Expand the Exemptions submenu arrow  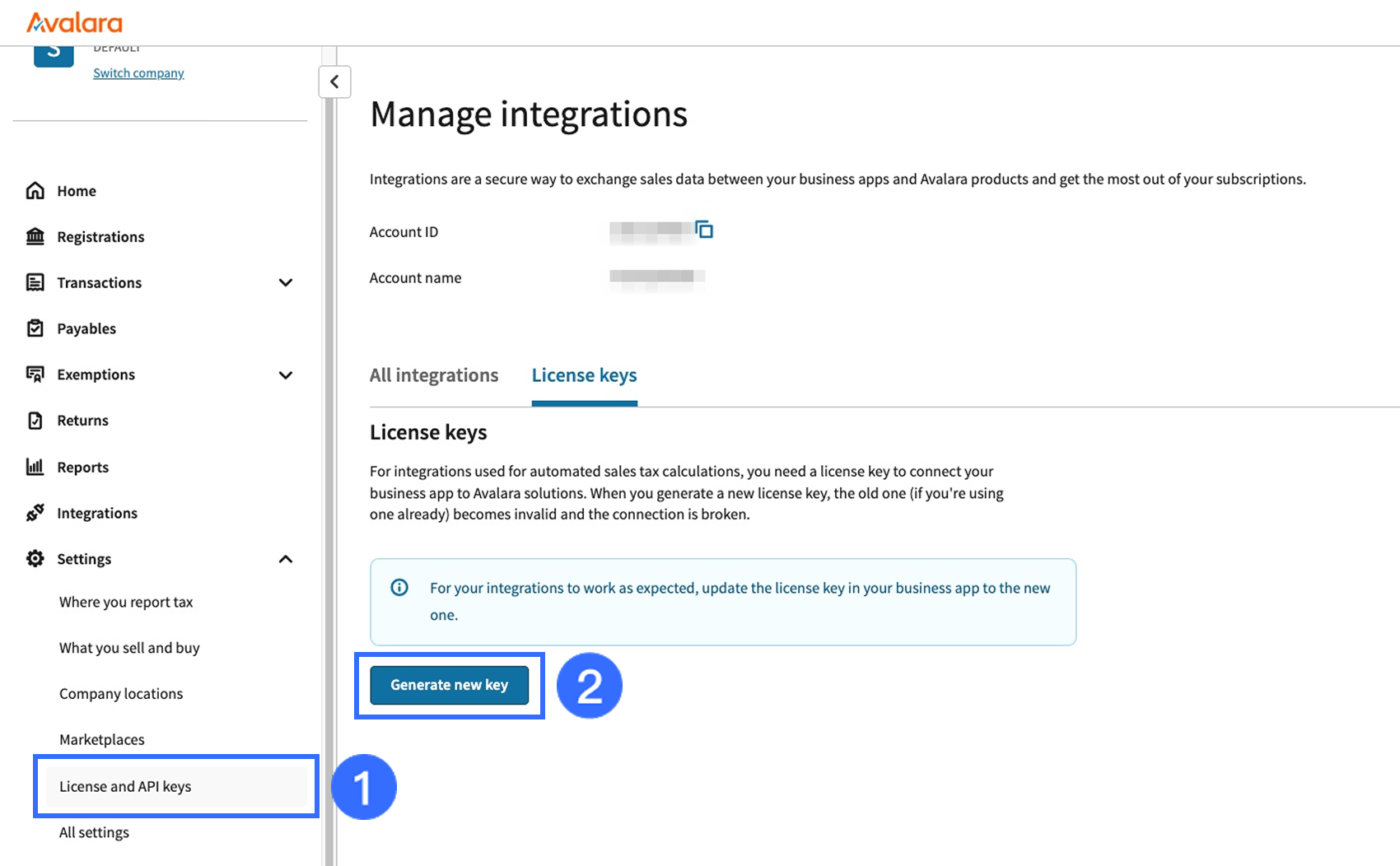point(286,375)
